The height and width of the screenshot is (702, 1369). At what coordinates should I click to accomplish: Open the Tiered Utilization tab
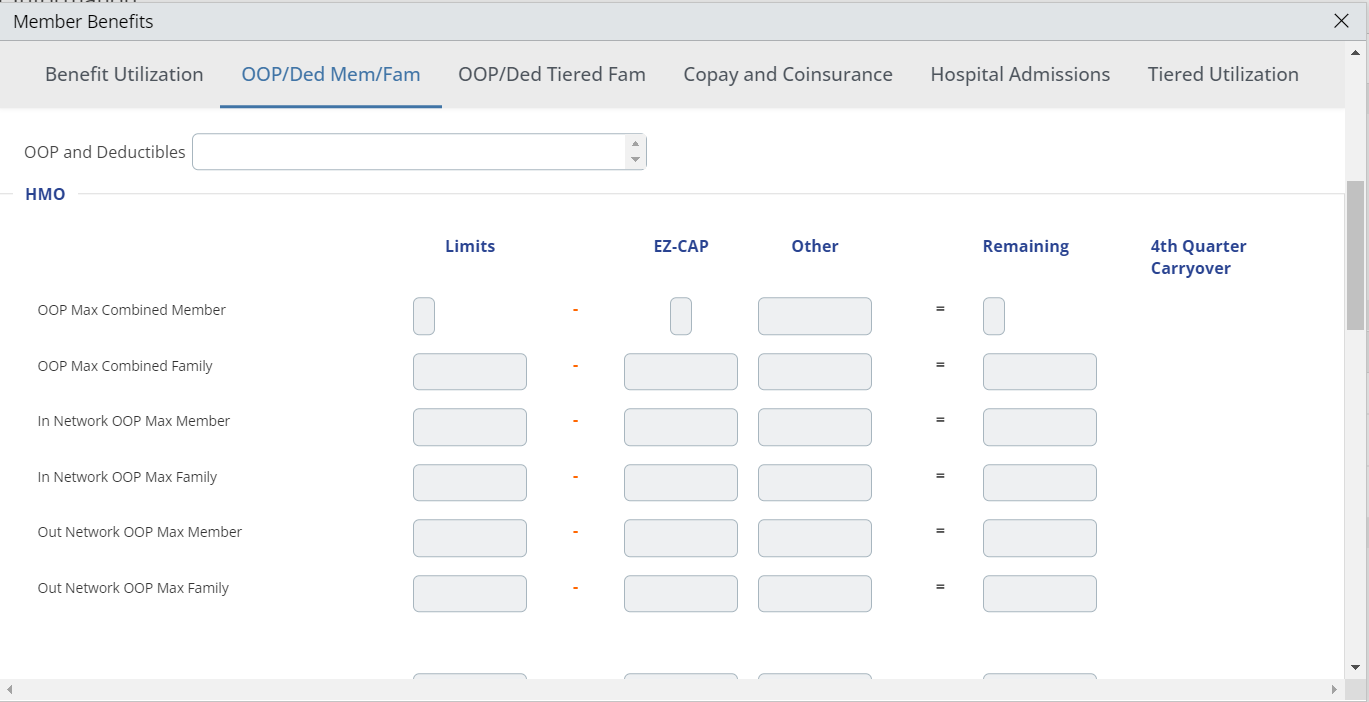coord(1223,75)
